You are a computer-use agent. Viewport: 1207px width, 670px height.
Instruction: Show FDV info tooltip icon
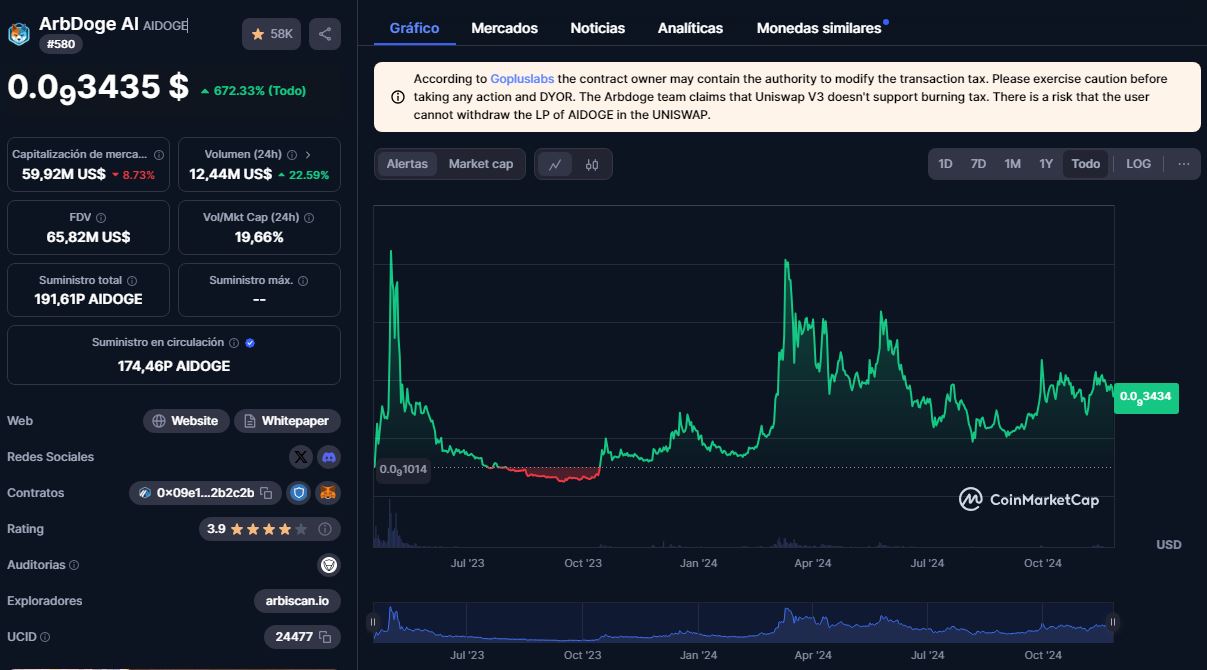(x=101, y=218)
